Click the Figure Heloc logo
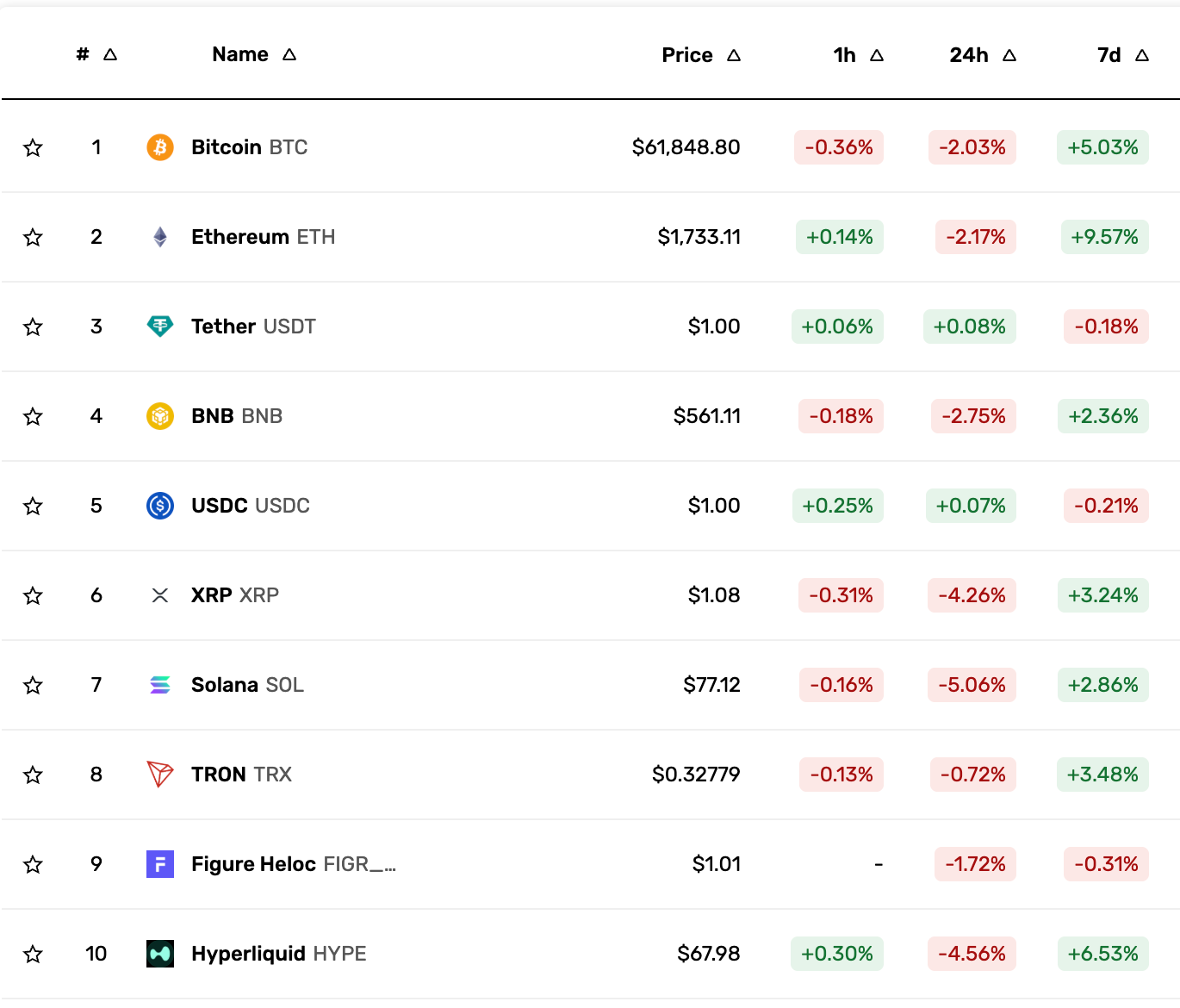 click(160, 864)
